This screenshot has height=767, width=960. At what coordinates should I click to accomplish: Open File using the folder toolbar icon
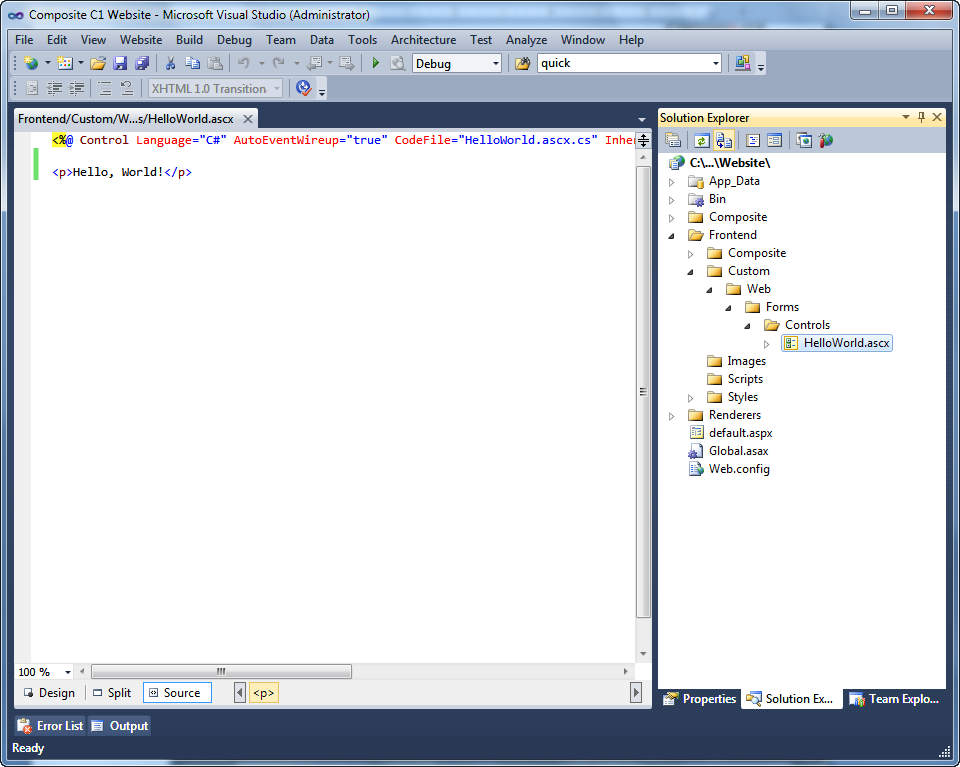pyautogui.click(x=98, y=64)
